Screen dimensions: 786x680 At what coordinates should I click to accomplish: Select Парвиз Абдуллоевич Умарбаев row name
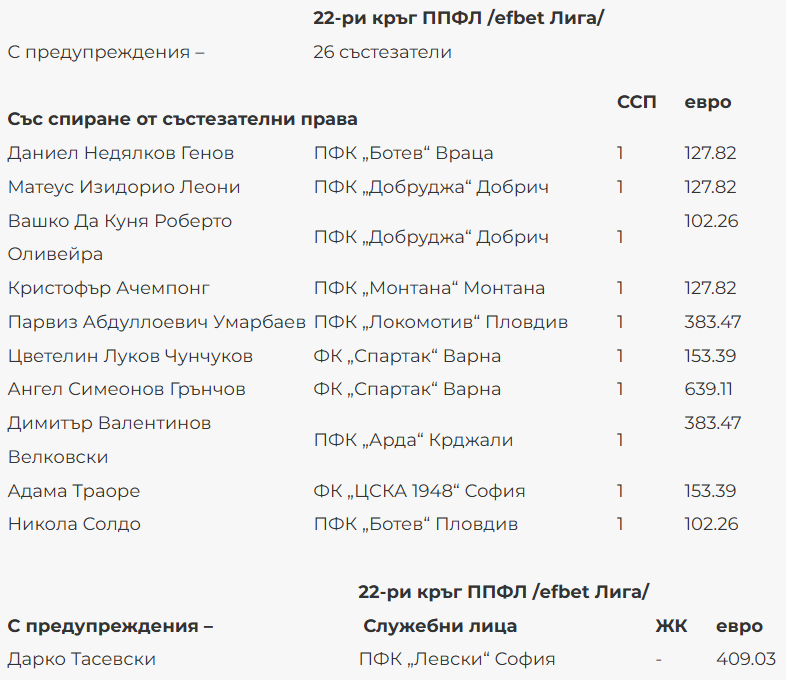click(157, 322)
